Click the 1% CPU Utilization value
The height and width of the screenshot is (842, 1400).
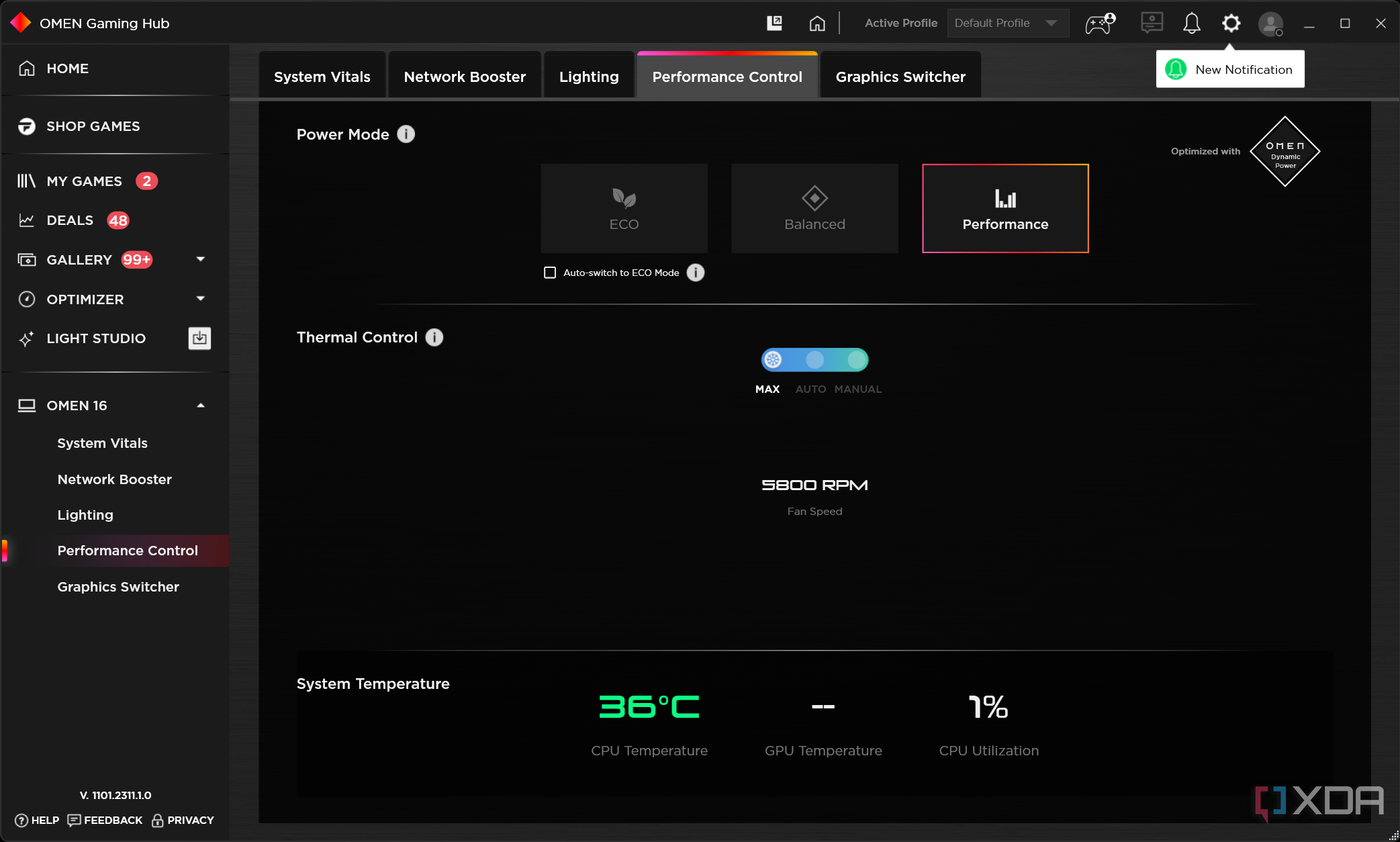coord(988,707)
